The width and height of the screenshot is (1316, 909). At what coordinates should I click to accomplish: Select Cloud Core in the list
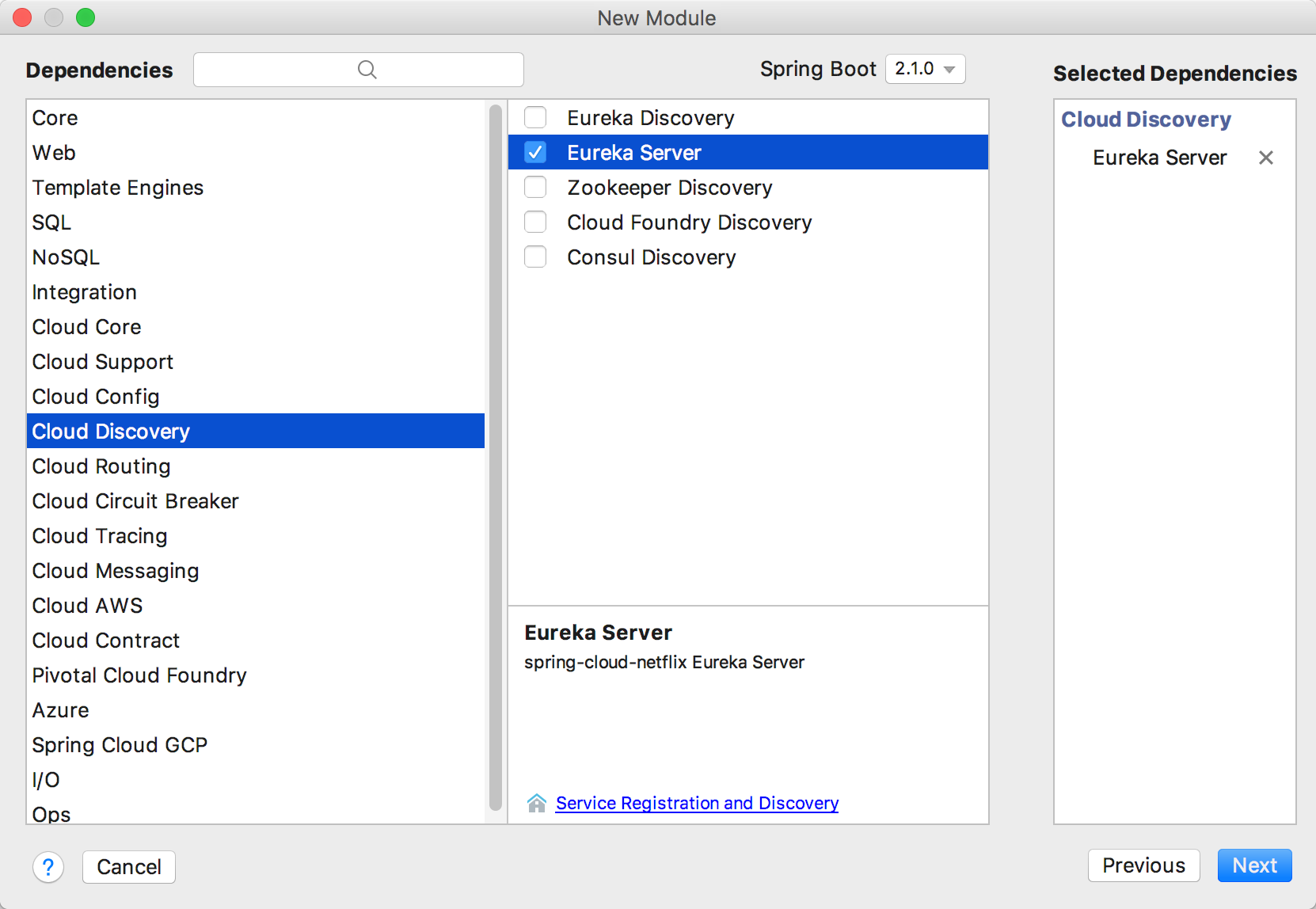[256, 327]
